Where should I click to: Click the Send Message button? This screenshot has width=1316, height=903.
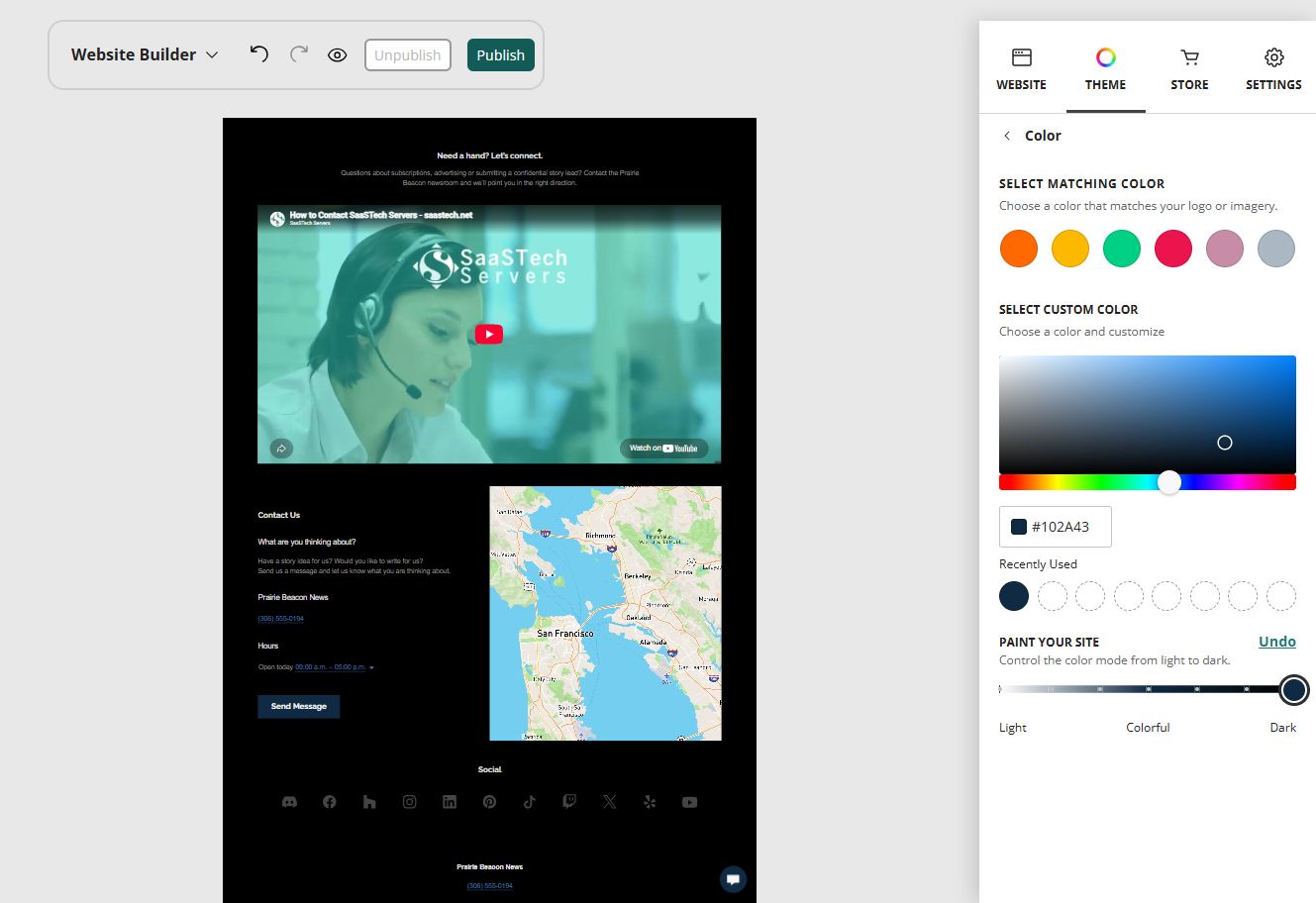pyautogui.click(x=299, y=706)
